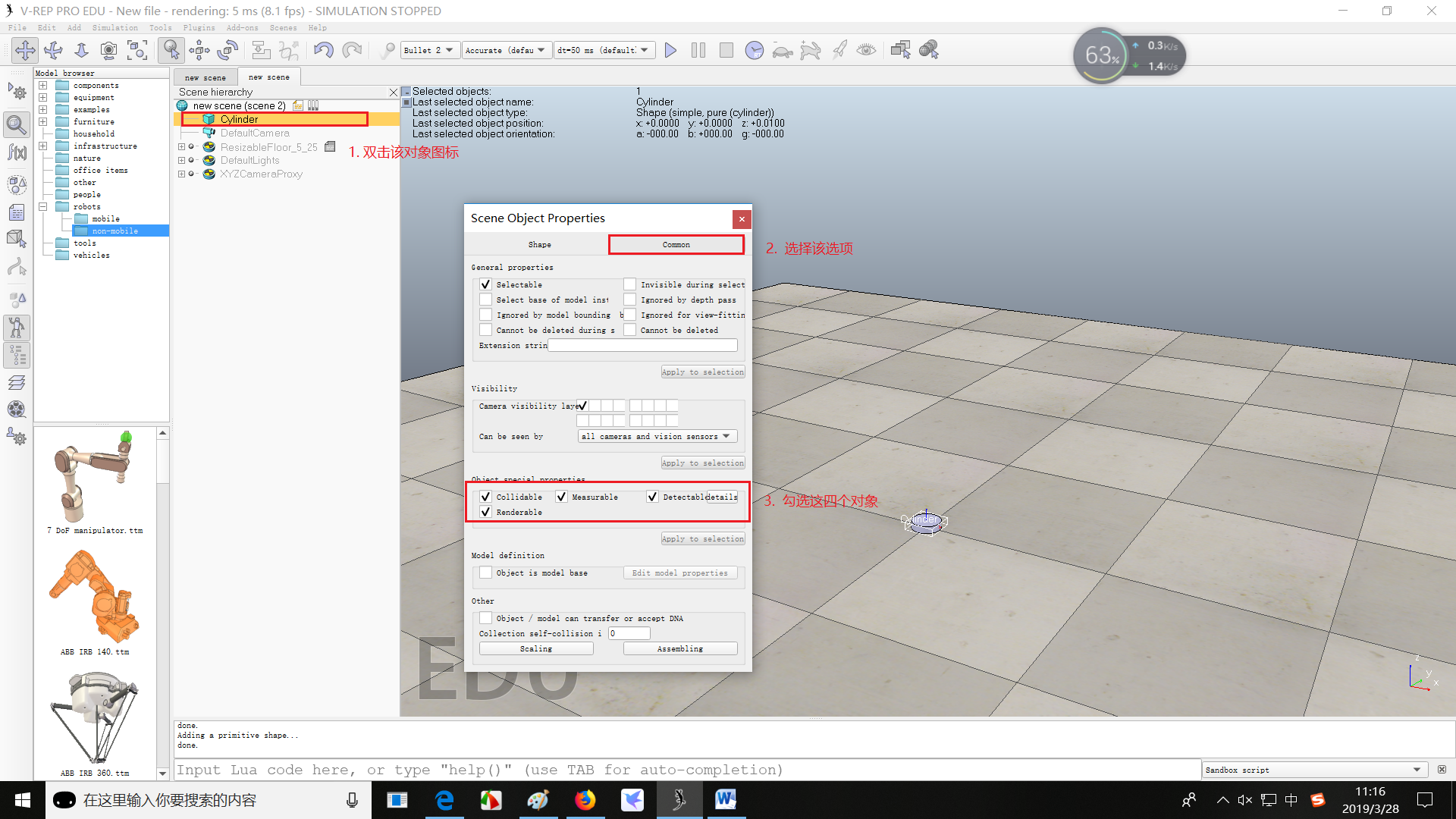Toggle real-time simulation clock icon
This screenshot has height=819, width=1456.
tap(754, 50)
